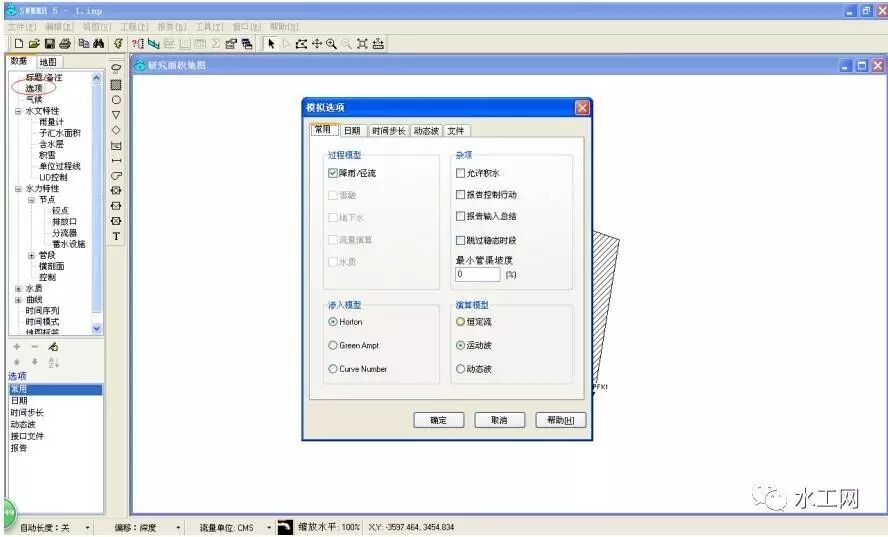Select 时间序列 in the data tree

coord(42,311)
